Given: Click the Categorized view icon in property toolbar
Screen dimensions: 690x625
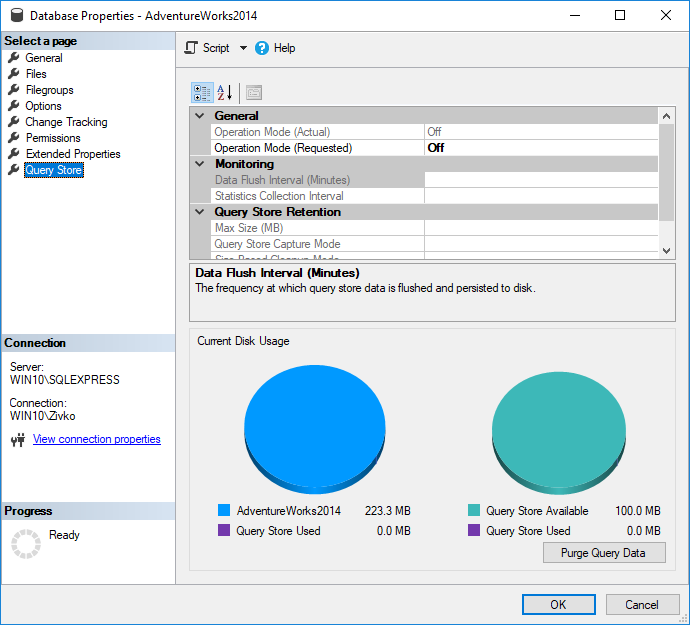Looking at the screenshot, I should [x=202, y=93].
